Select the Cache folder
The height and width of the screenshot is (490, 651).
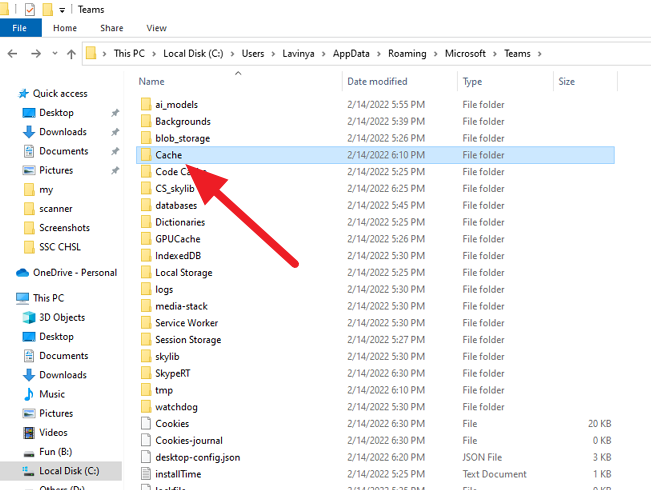[x=375, y=155]
